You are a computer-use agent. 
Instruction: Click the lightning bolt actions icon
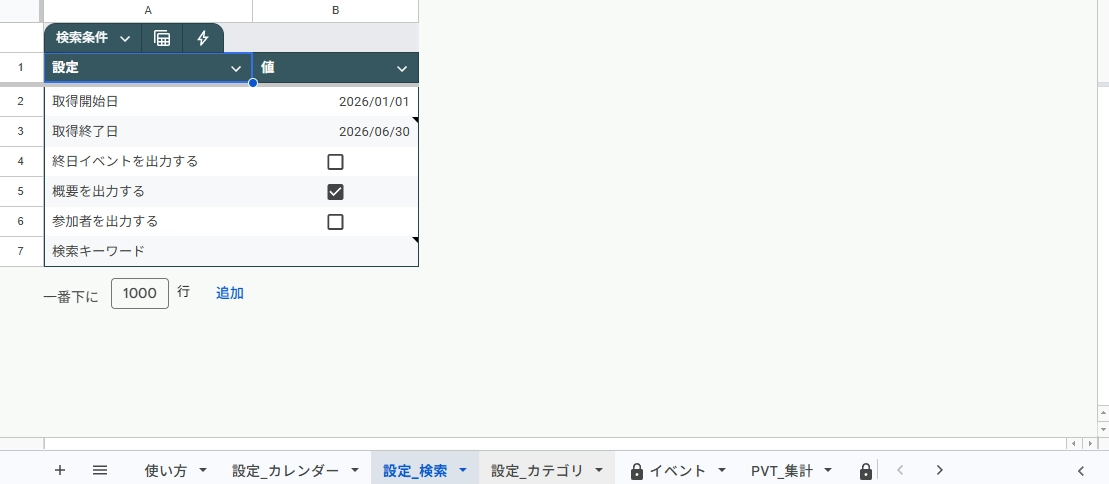[x=203, y=38]
